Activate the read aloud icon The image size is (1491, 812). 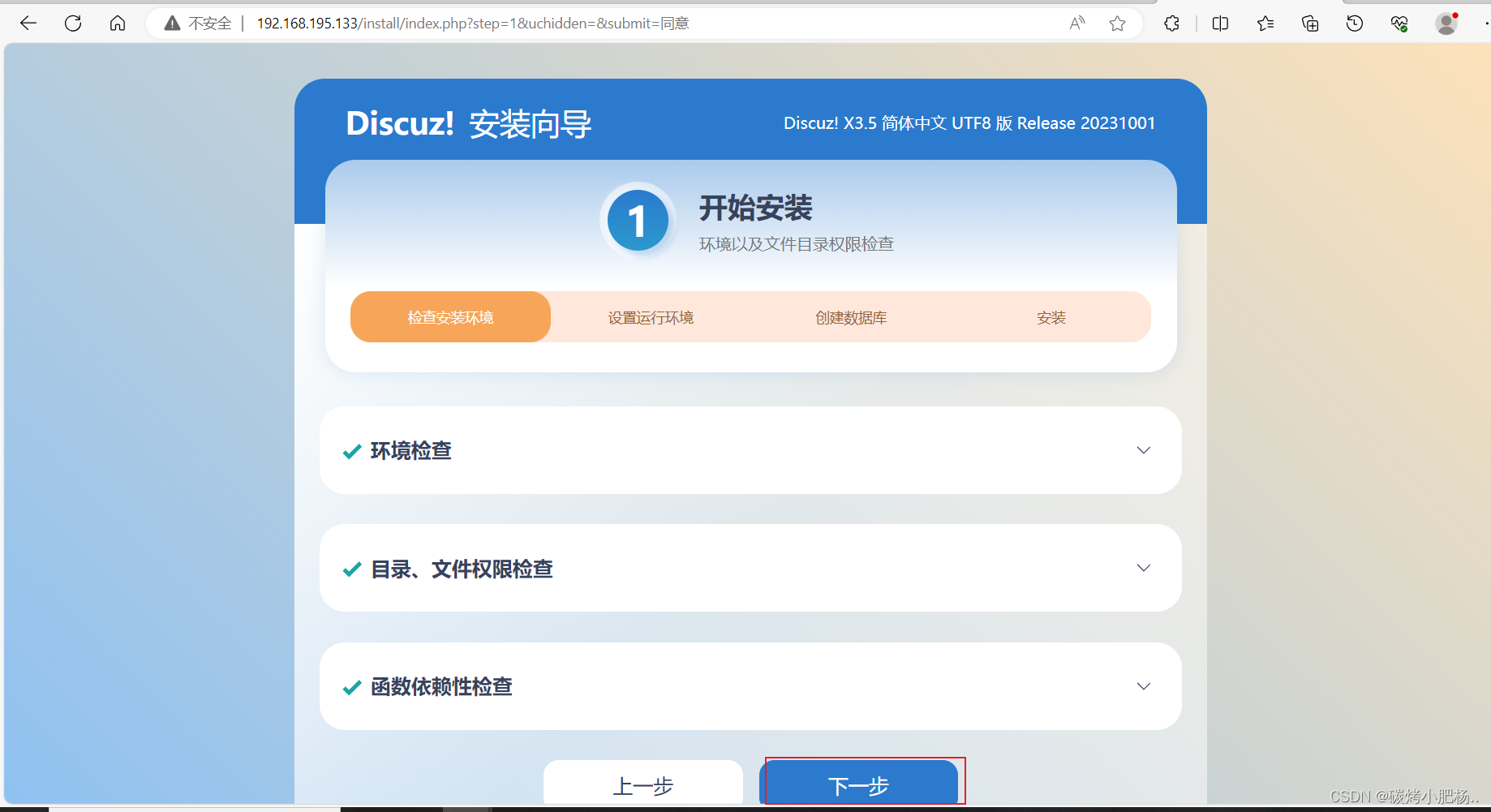(1077, 24)
